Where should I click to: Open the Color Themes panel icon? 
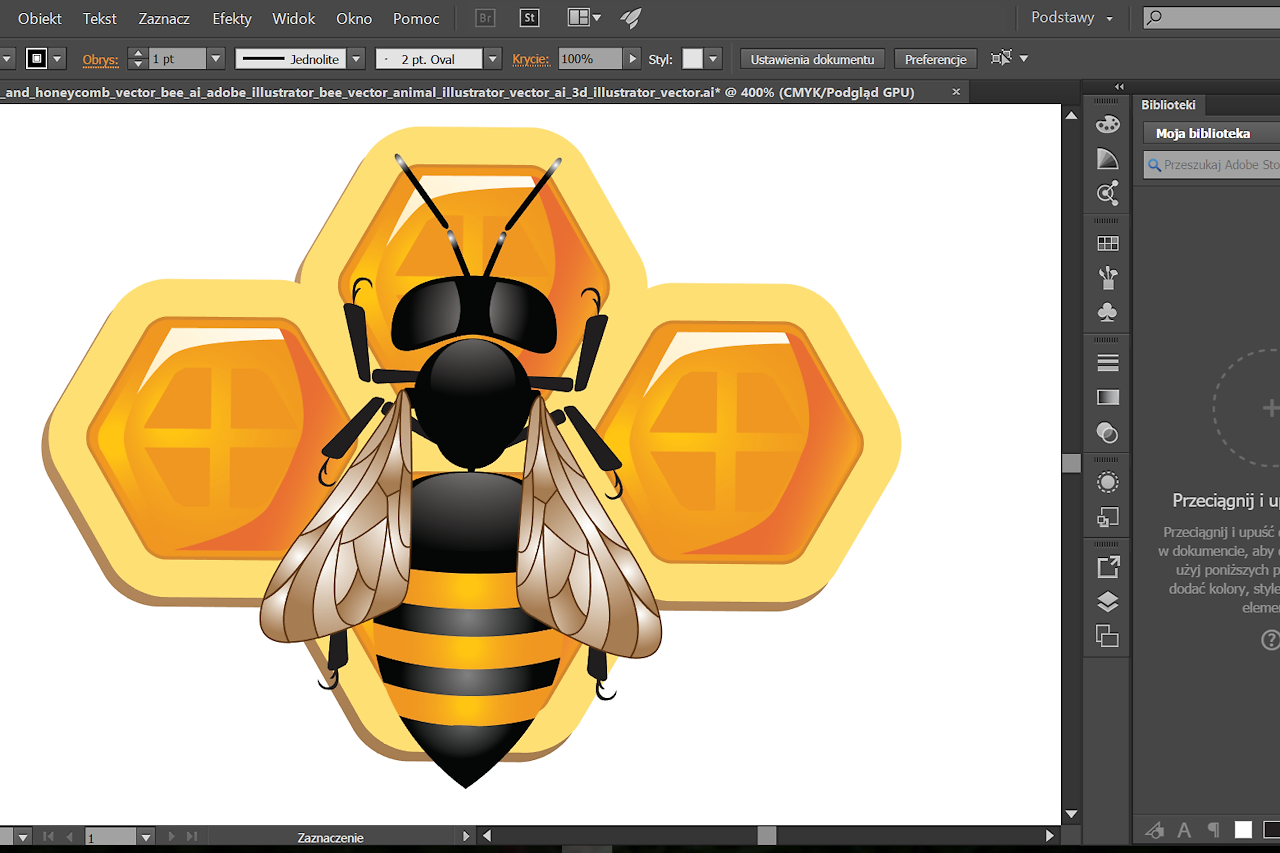(1107, 193)
